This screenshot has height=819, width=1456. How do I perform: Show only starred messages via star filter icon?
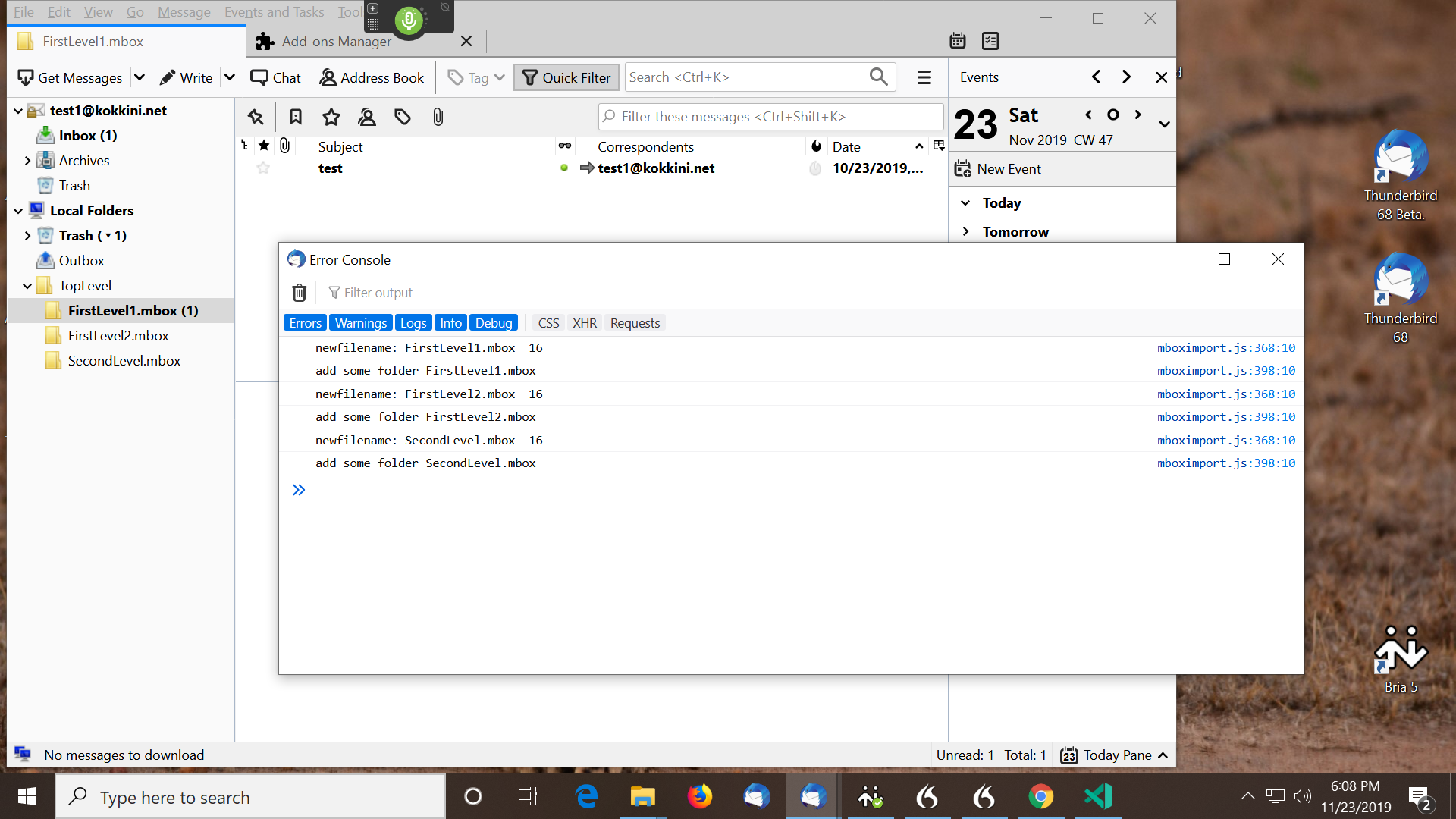click(331, 117)
